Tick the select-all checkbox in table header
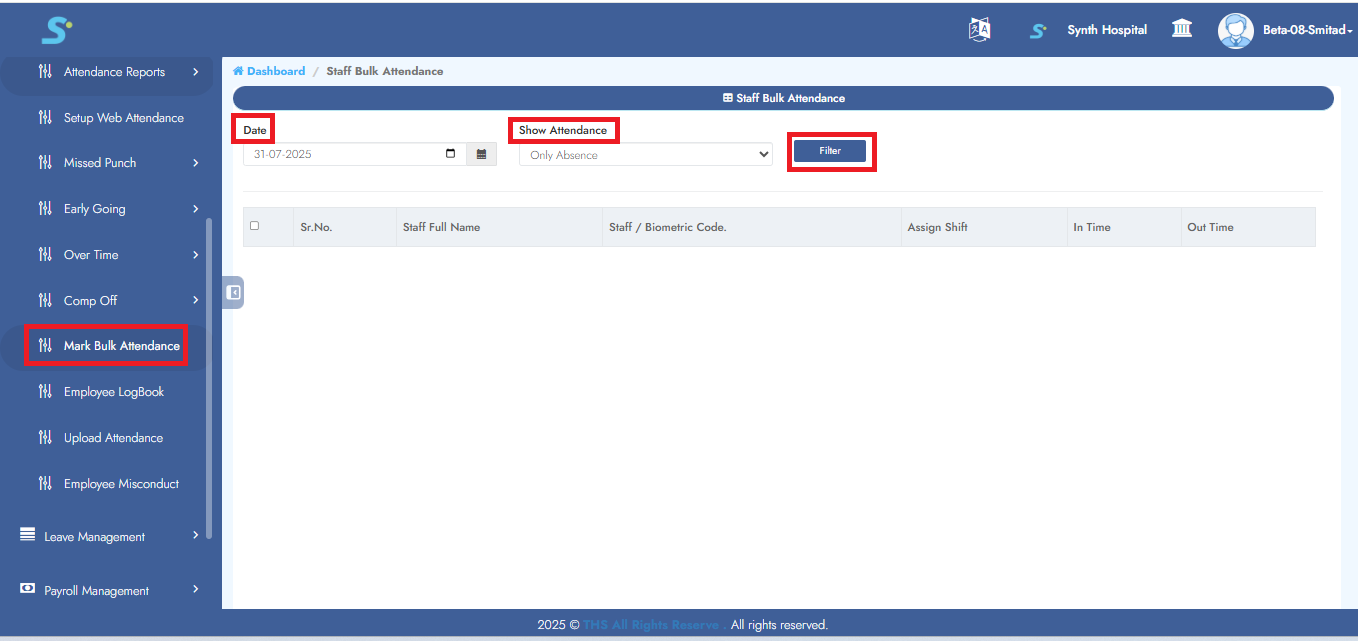Screen dimensions: 1358x641 pyautogui.click(x=254, y=226)
